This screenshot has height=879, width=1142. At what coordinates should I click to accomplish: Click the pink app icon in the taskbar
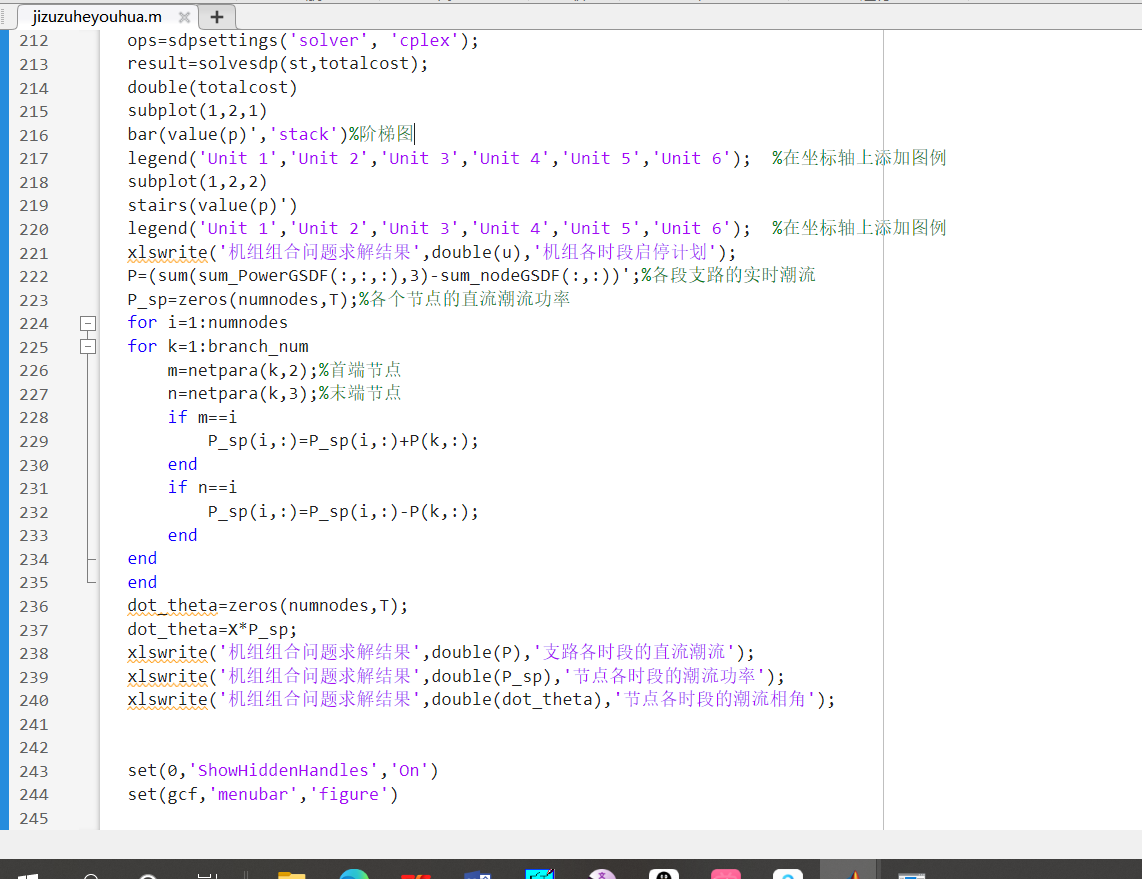(x=726, y=873)
